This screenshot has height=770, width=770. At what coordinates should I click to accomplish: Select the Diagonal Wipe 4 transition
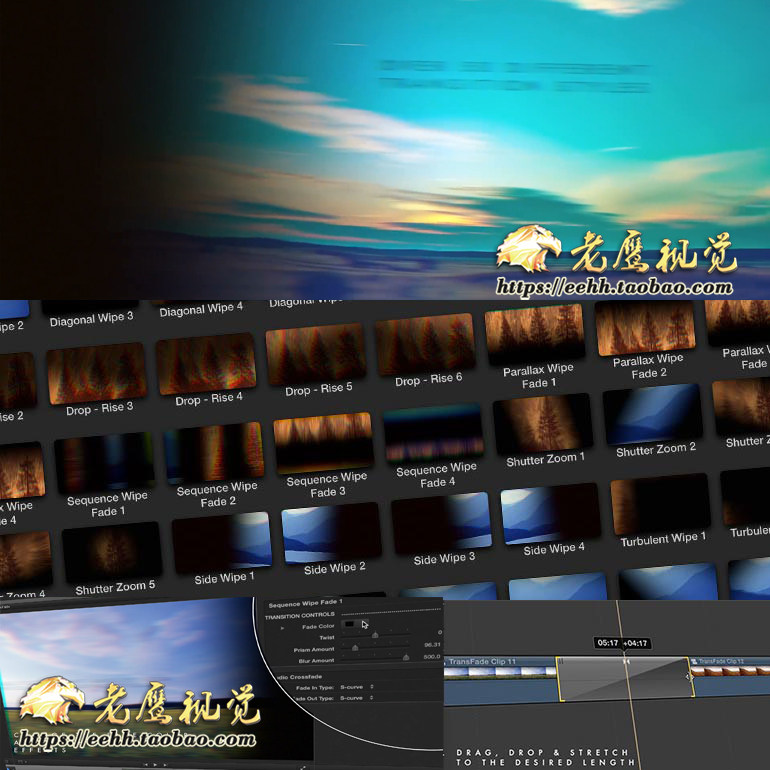coord(201,309)
